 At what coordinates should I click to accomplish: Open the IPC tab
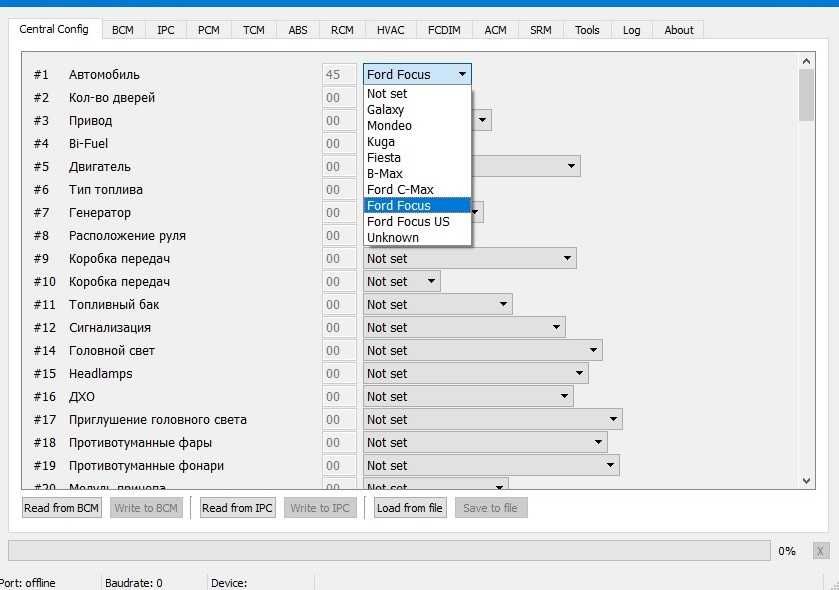click(x=166, y=30)
